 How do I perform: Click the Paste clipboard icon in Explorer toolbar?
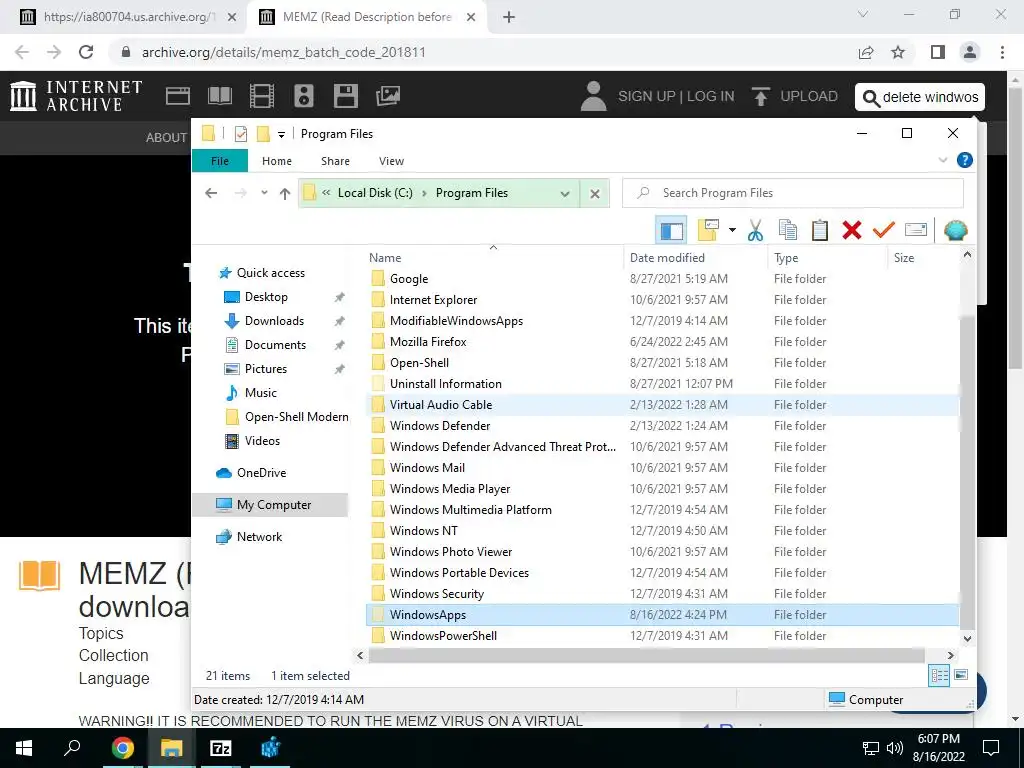(x=820, y=230)
